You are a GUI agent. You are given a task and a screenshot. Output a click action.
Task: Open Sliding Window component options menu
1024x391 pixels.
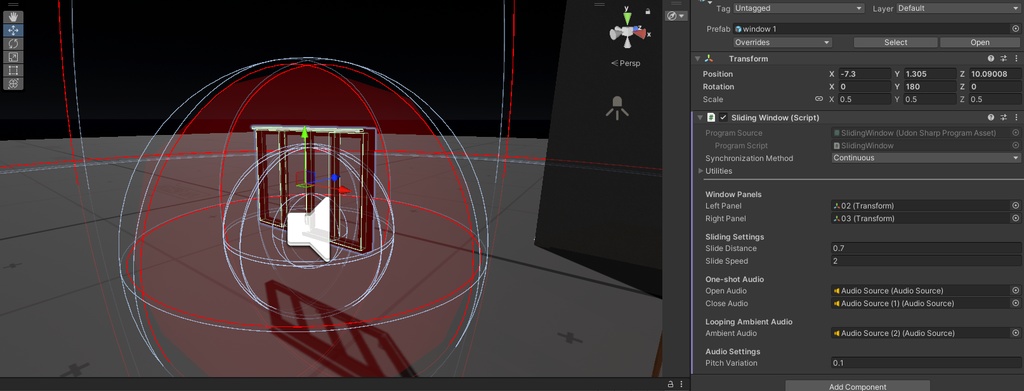pyautogui.click(x=1016, y=117)
